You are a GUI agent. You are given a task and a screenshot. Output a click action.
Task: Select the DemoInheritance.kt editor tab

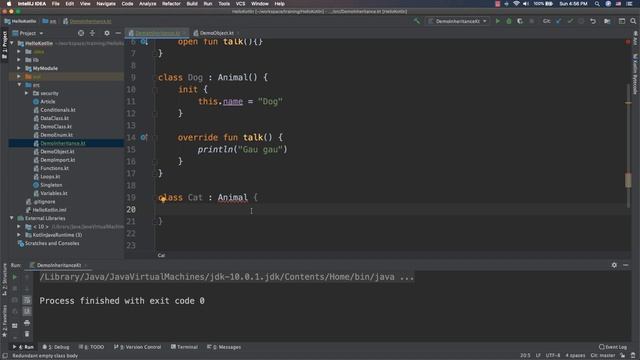pyautogui.click(x=157, y=33)
